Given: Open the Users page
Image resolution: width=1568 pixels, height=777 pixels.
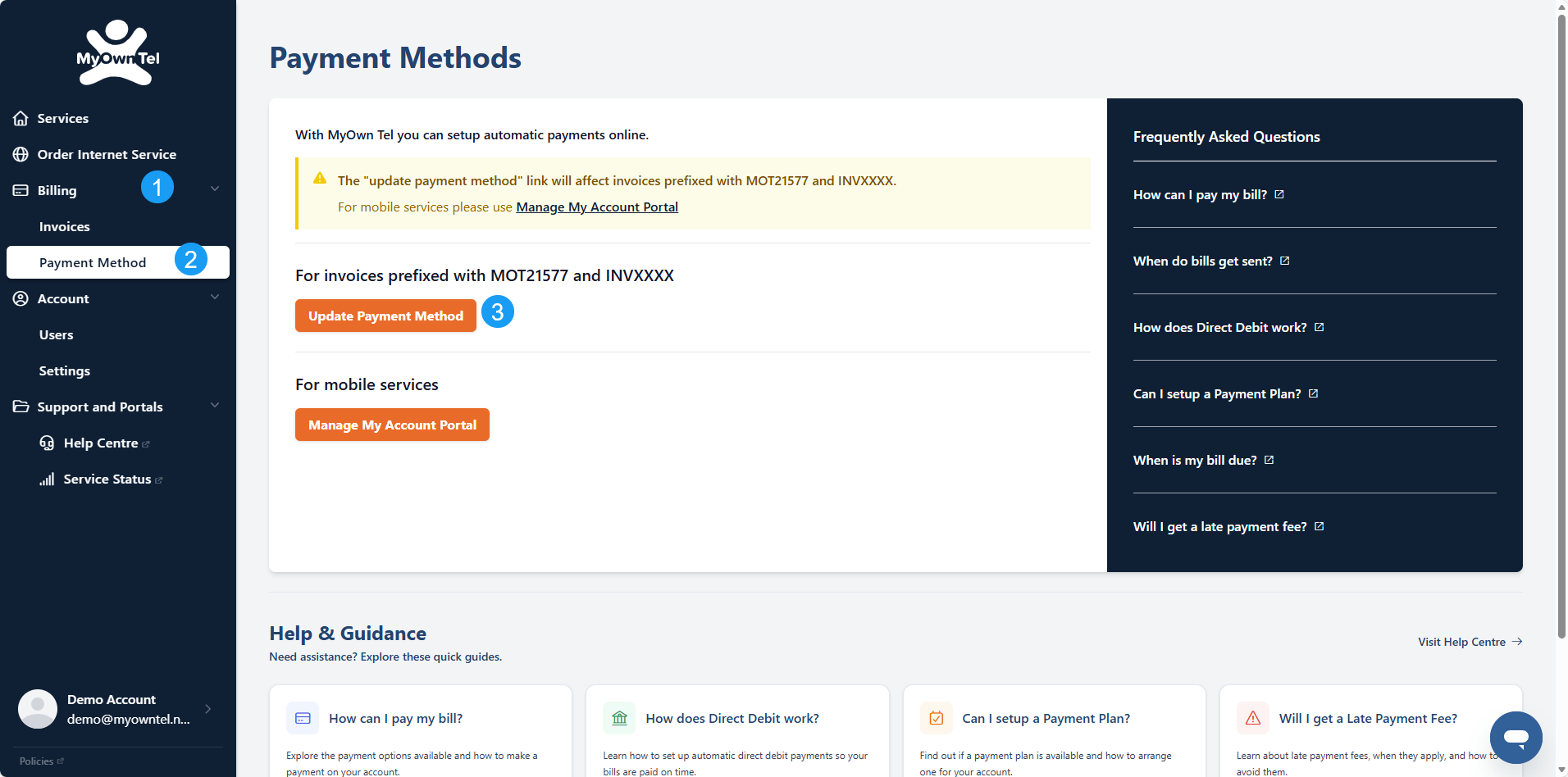Looking at the screenshot, I should click(118, 334).
